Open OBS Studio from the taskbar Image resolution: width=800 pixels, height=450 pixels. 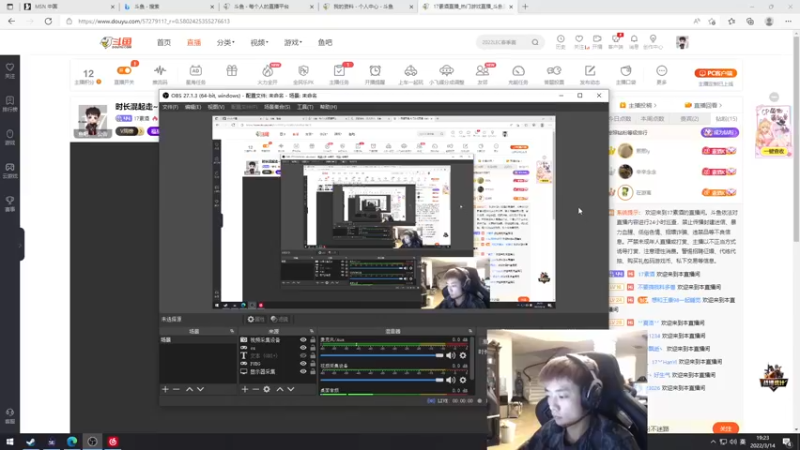[92, 441]
